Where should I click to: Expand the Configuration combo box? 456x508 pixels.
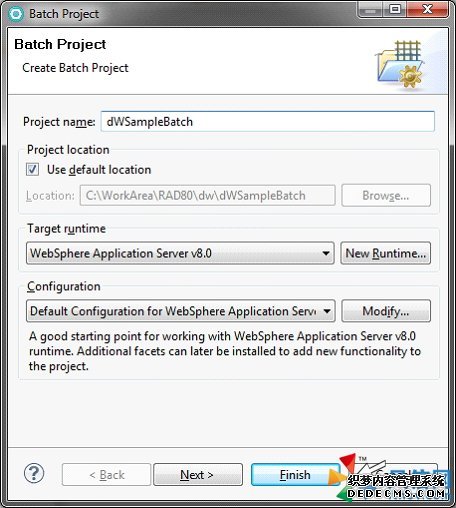click(x=181, y=311)
